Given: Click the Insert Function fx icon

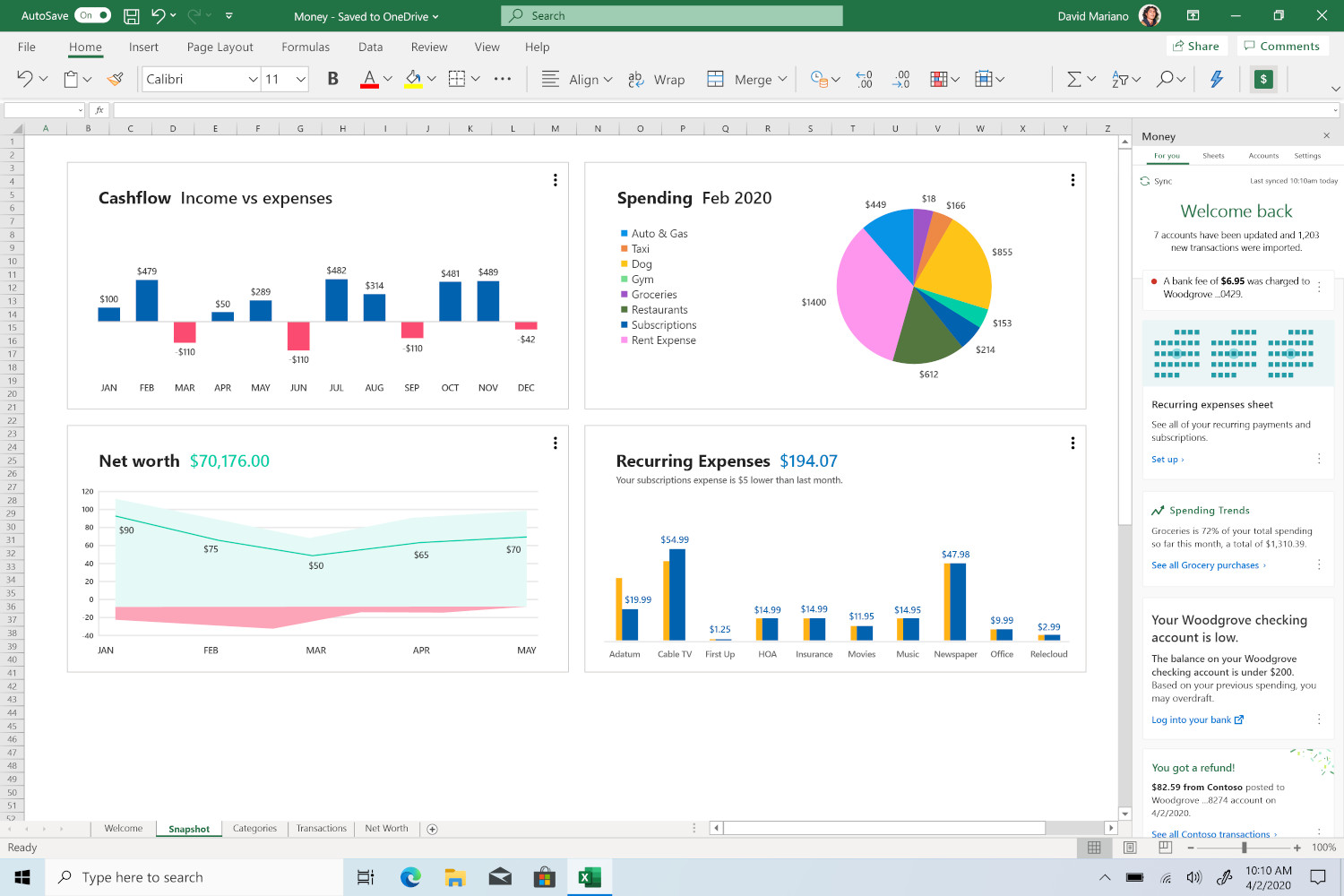Looking at the screenshot, I should (x=99, y=110).
